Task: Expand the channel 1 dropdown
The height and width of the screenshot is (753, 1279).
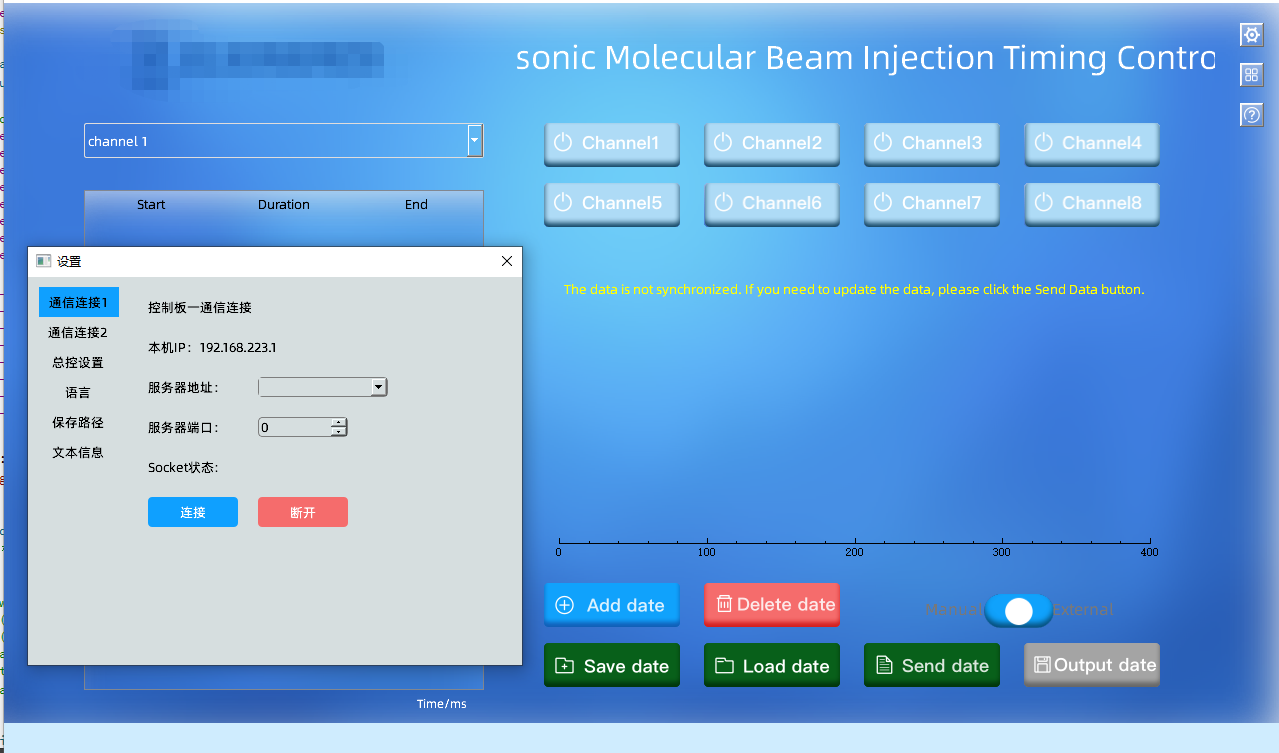Action: [475, 141]
